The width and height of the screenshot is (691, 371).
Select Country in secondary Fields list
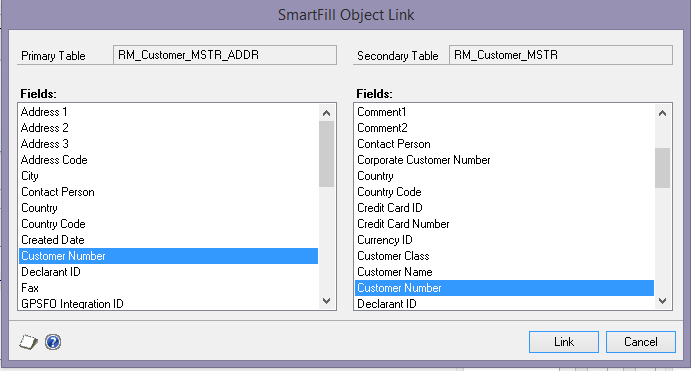pos(505,176)
